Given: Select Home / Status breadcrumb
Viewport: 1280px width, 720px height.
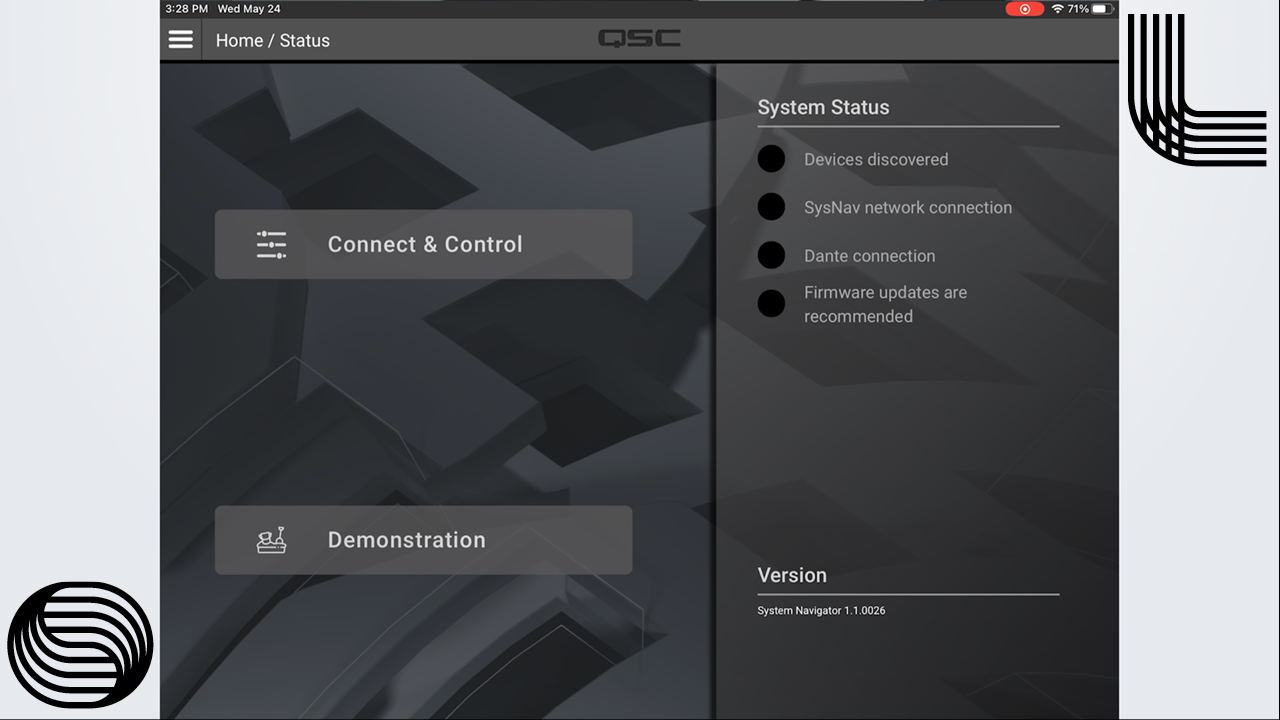Looking at the screenshot, I should pos(272,41).
